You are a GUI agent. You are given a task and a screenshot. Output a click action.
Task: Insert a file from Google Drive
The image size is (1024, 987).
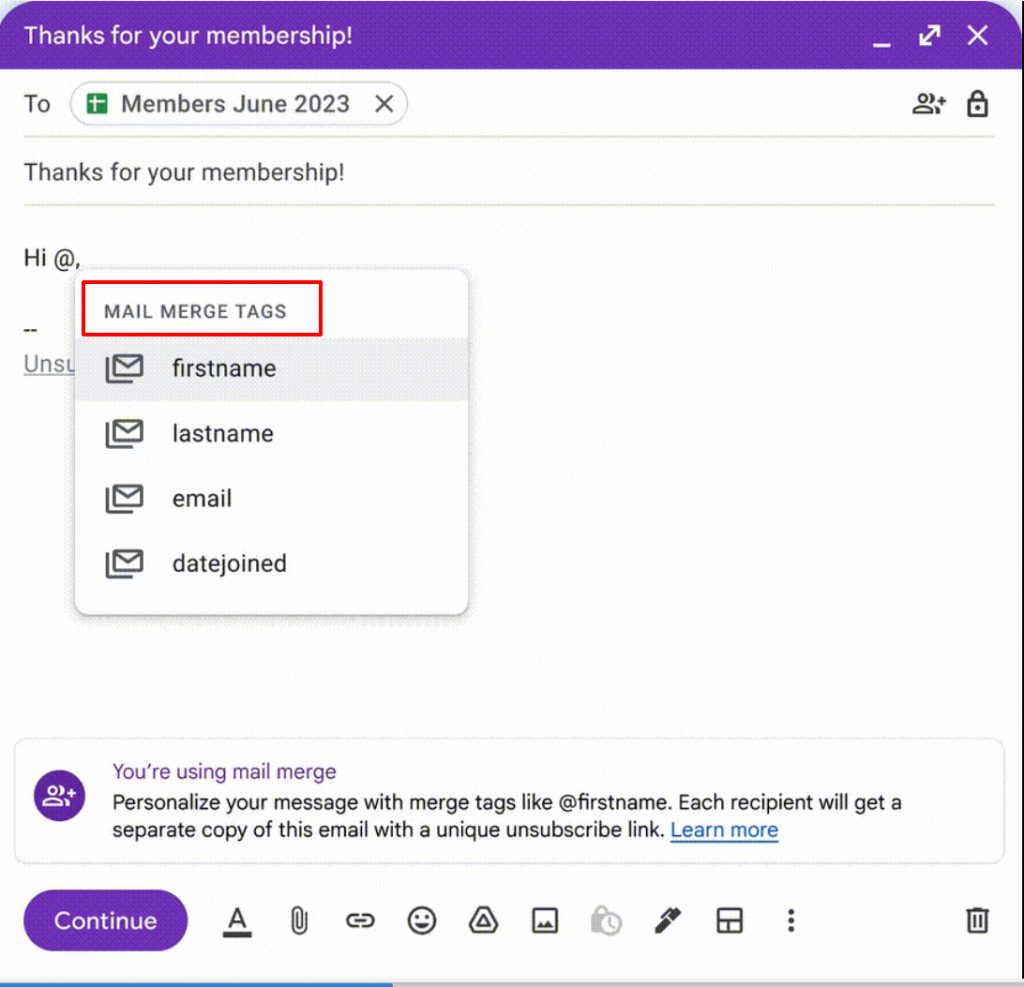[x=483, y=920]
